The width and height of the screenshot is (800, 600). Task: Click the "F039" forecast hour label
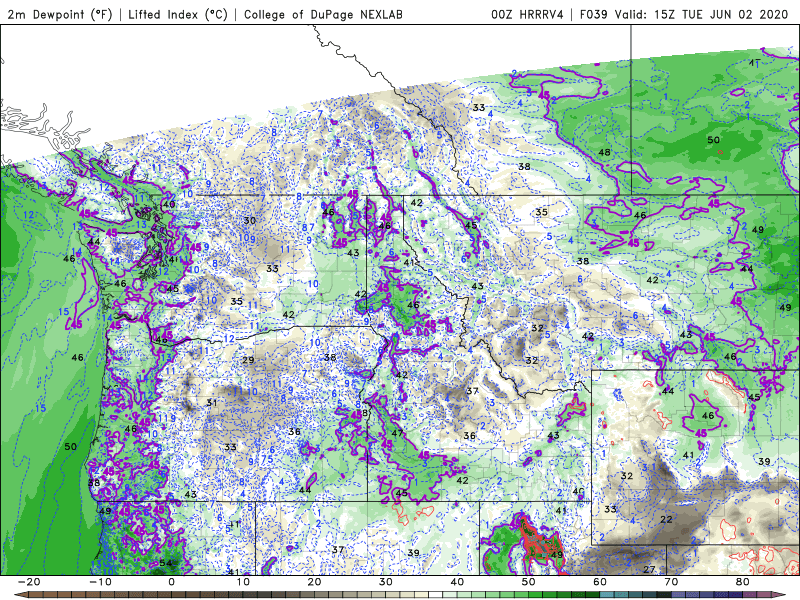point(593,14)
